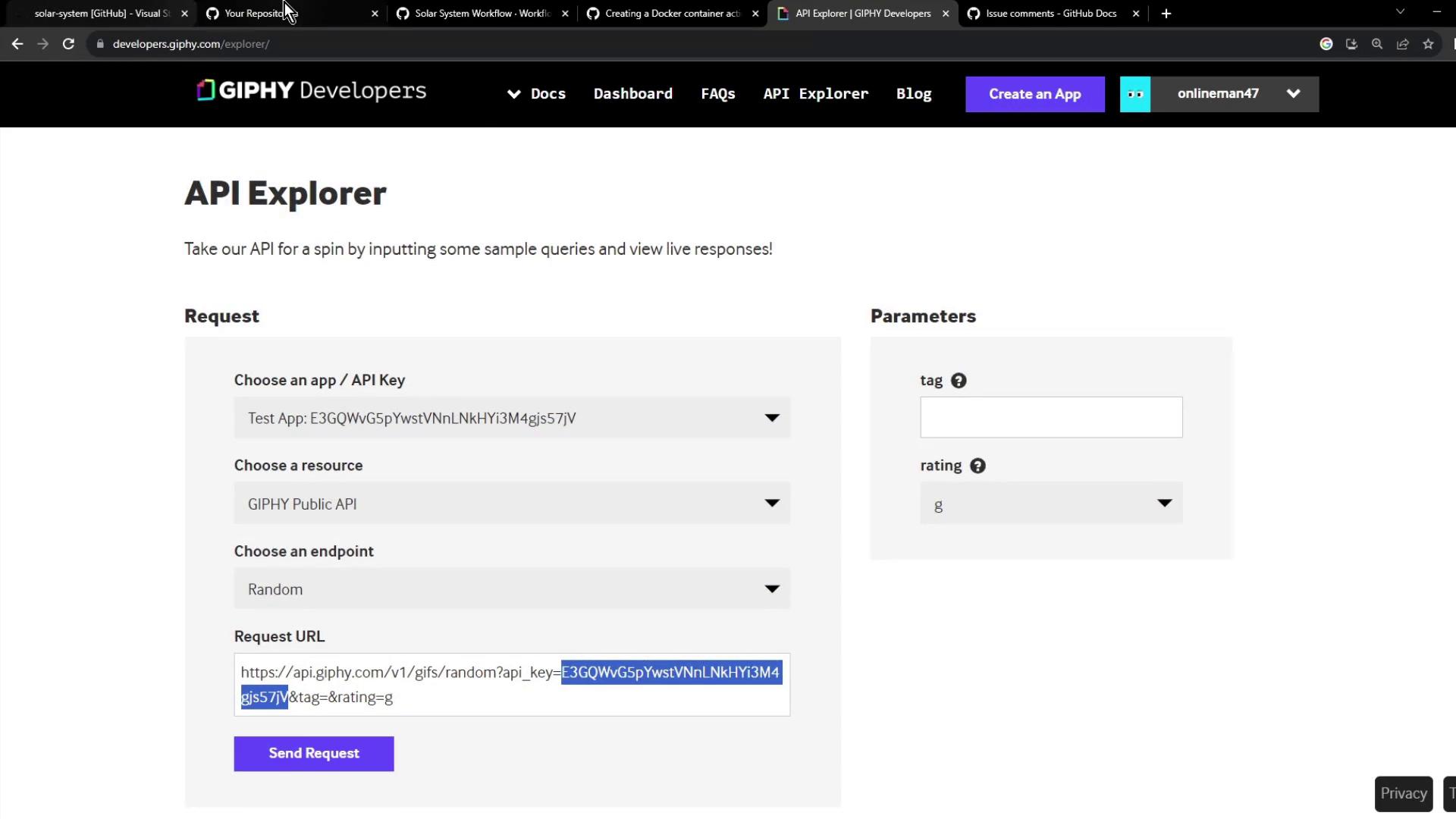
Task: Open the Choose a resource dropdown
Action: pyautogui.click(x=512, y=504)
